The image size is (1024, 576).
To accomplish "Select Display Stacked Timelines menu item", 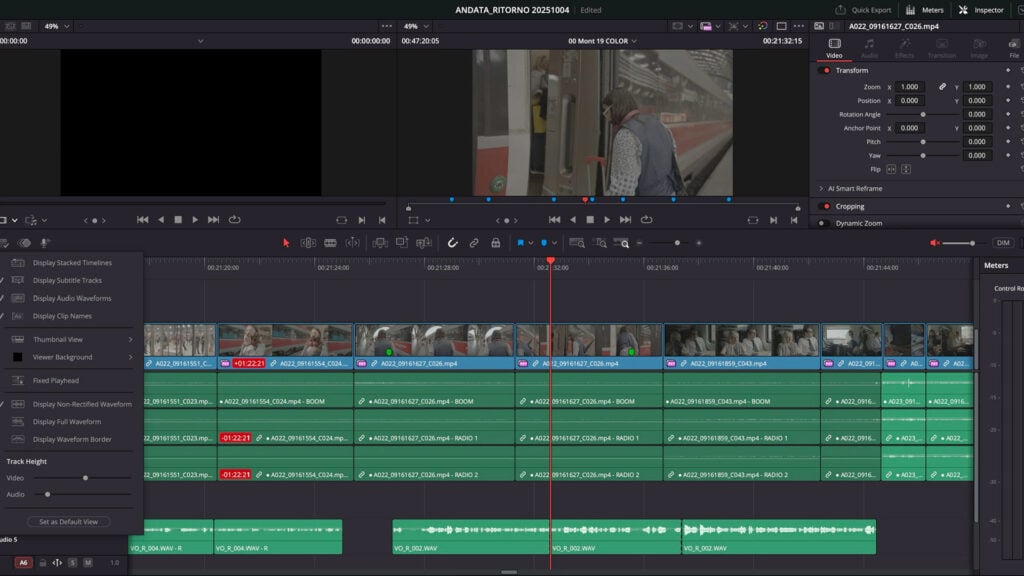I will tap(72, 263).
